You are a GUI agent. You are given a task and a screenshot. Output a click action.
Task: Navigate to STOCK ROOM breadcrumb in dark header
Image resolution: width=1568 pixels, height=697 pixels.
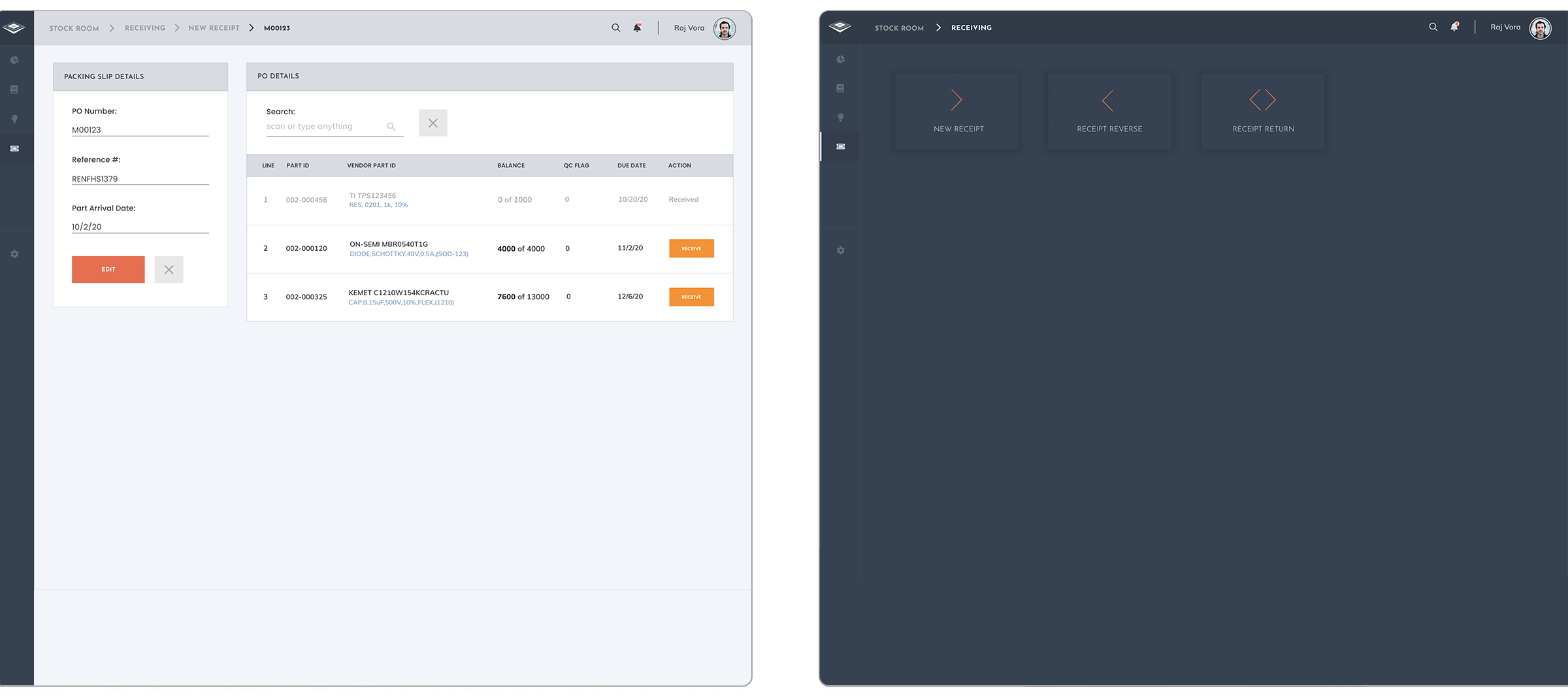(899, 28)
